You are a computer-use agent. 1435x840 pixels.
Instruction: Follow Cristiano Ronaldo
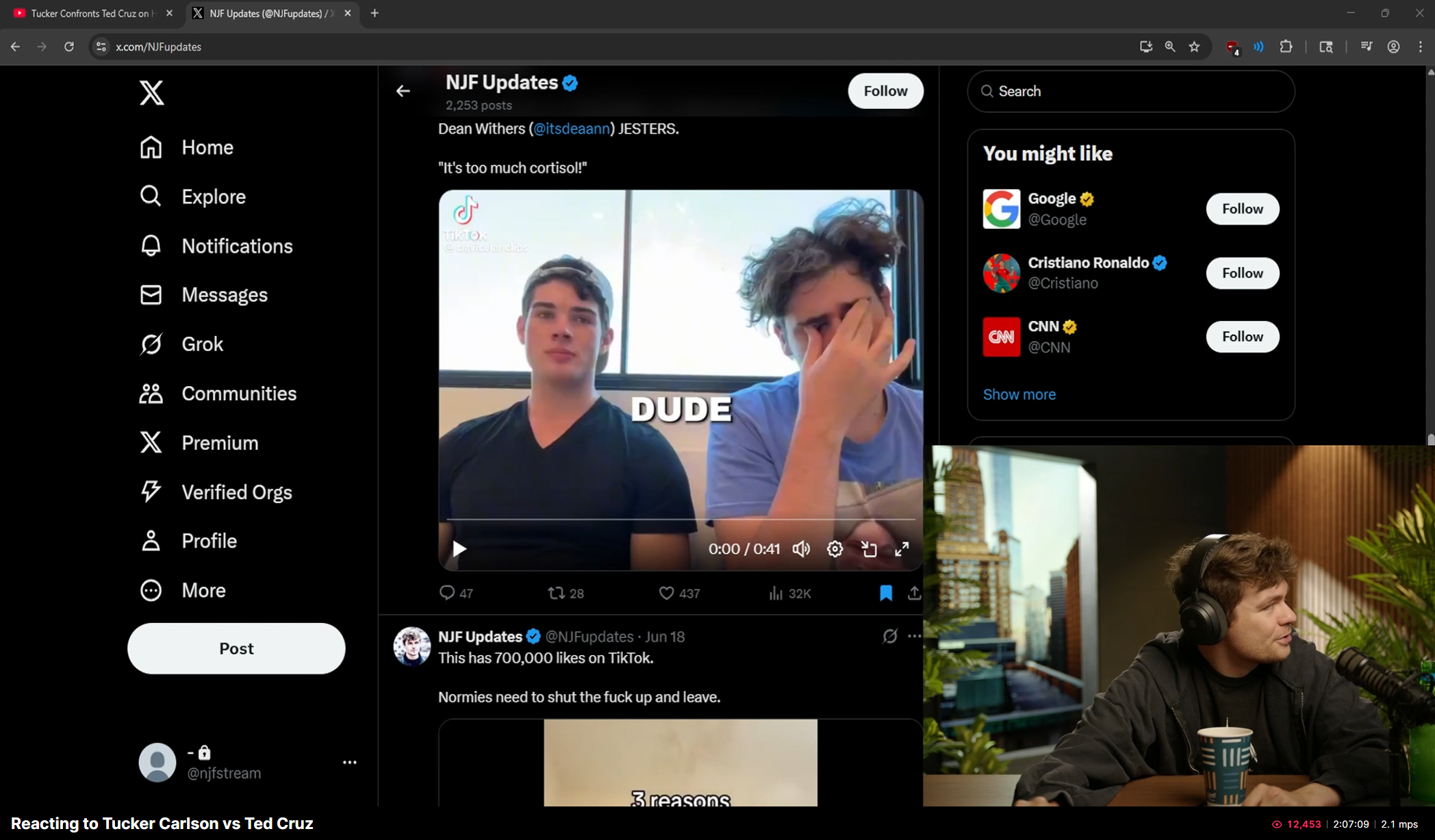[x=1242, y=273]
